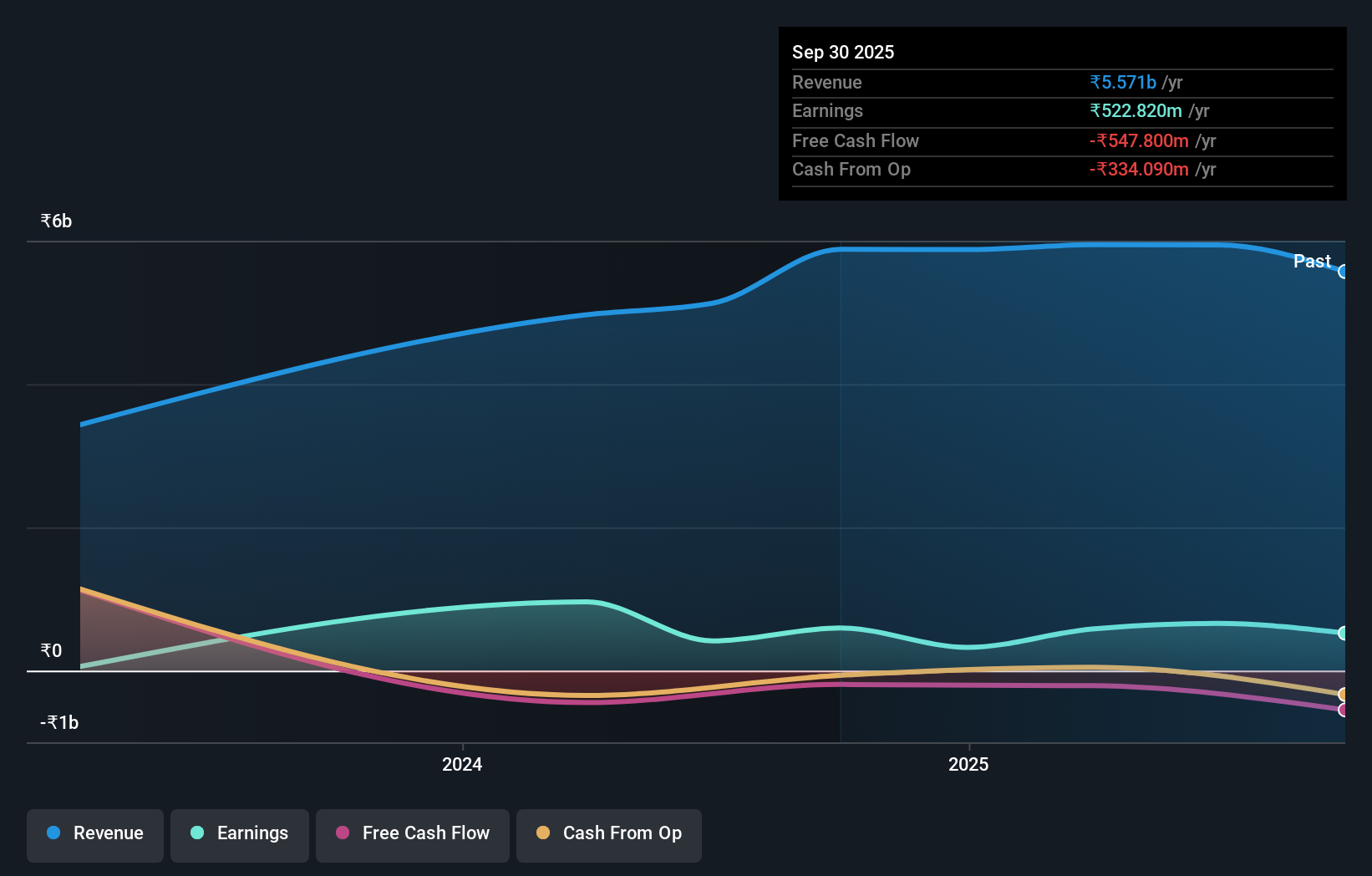1372x876 pixels.
Task: Toggle the Revenue series visibility
Action: point(94,833)
